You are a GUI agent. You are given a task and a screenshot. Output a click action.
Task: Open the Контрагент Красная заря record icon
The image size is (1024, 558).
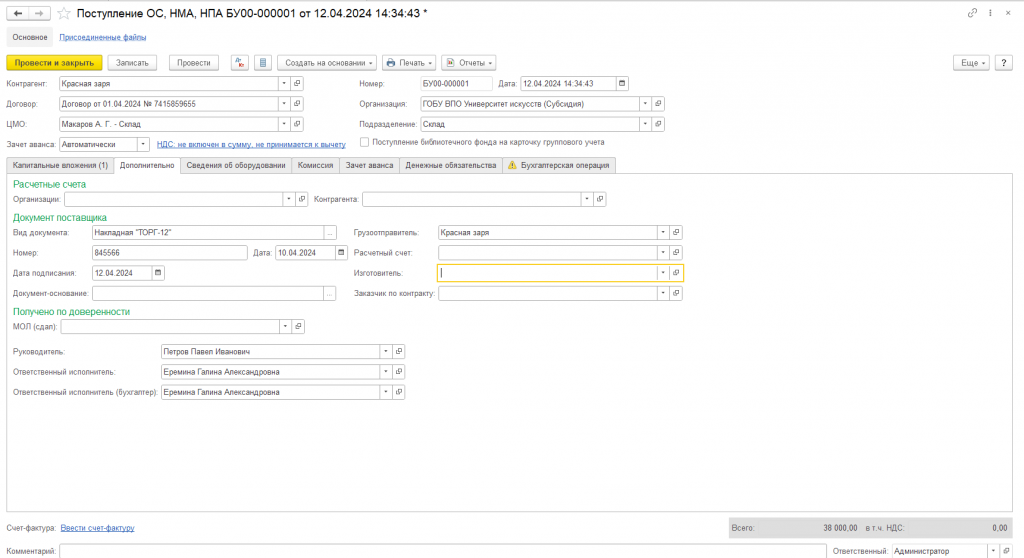tap(297, 84)
